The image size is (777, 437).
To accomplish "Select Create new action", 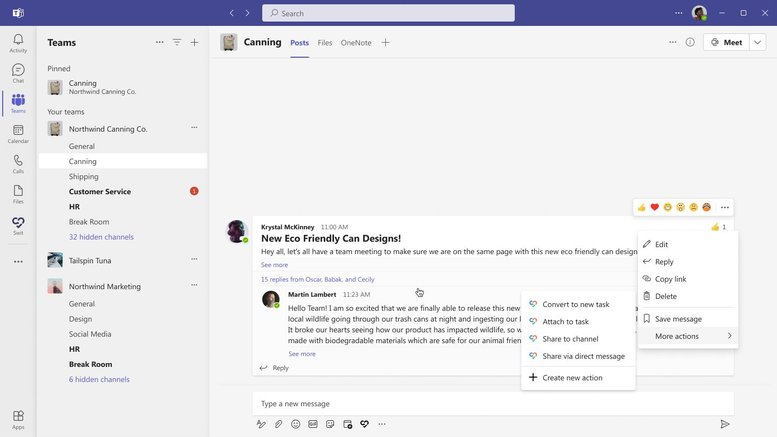I will coord(578,378).
